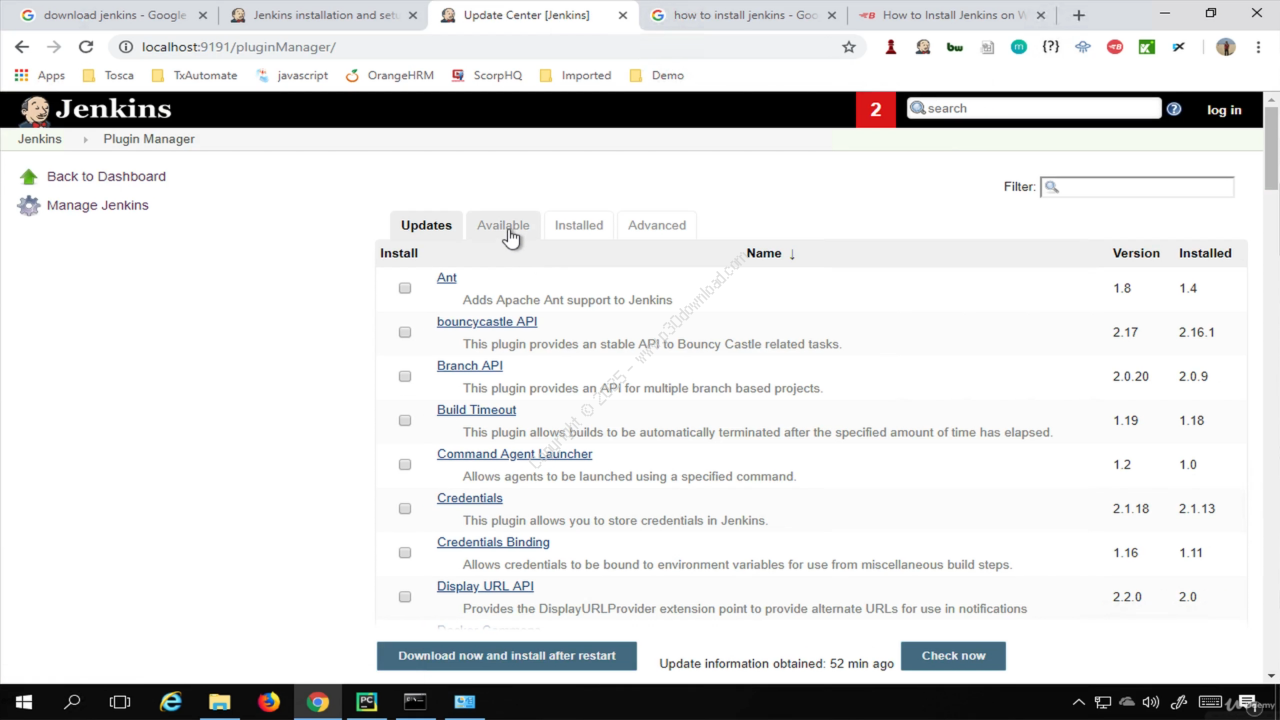This screenshot has height=720, width=1280.
Task: Switch to the Updates tab
Action: pyautogui.click(x=426, y=225)
